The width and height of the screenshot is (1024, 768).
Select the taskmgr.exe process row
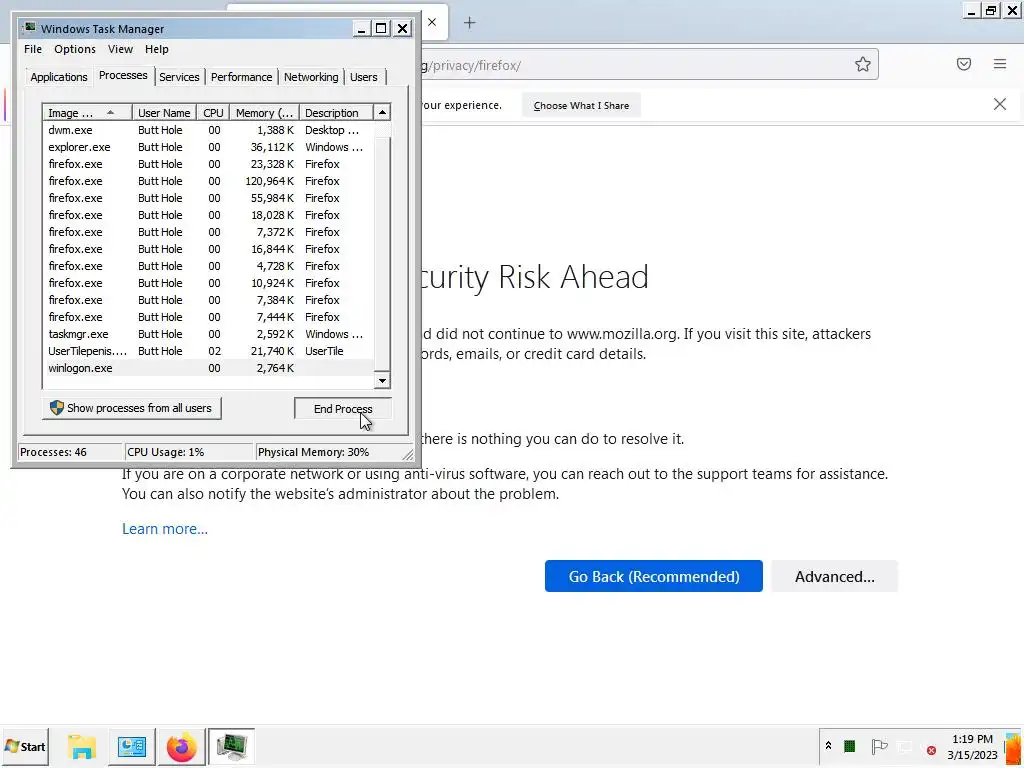tap(208, 334)
